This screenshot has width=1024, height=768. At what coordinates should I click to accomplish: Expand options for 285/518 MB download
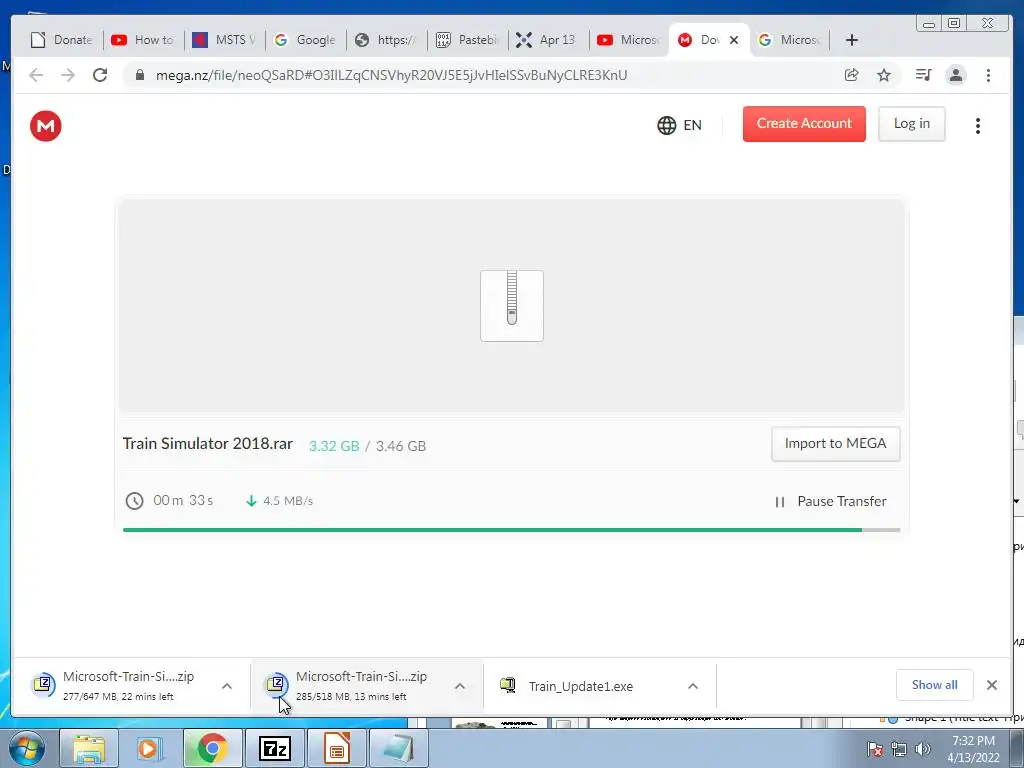pos(460,686)
